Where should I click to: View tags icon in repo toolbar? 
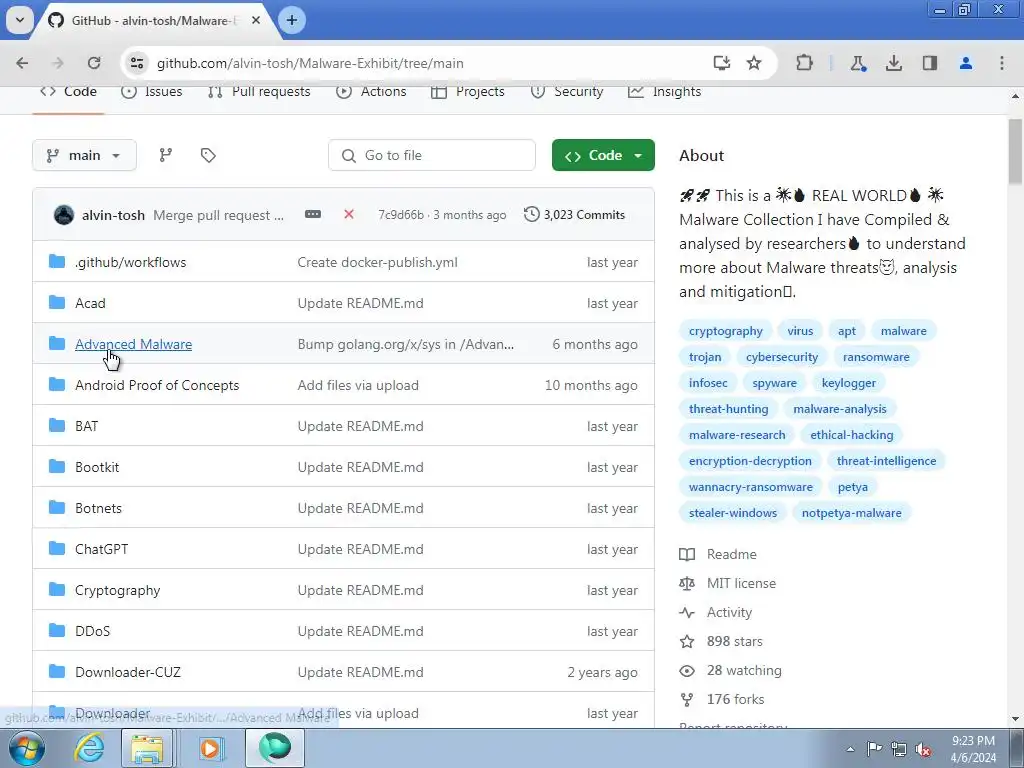pos(208,155)
